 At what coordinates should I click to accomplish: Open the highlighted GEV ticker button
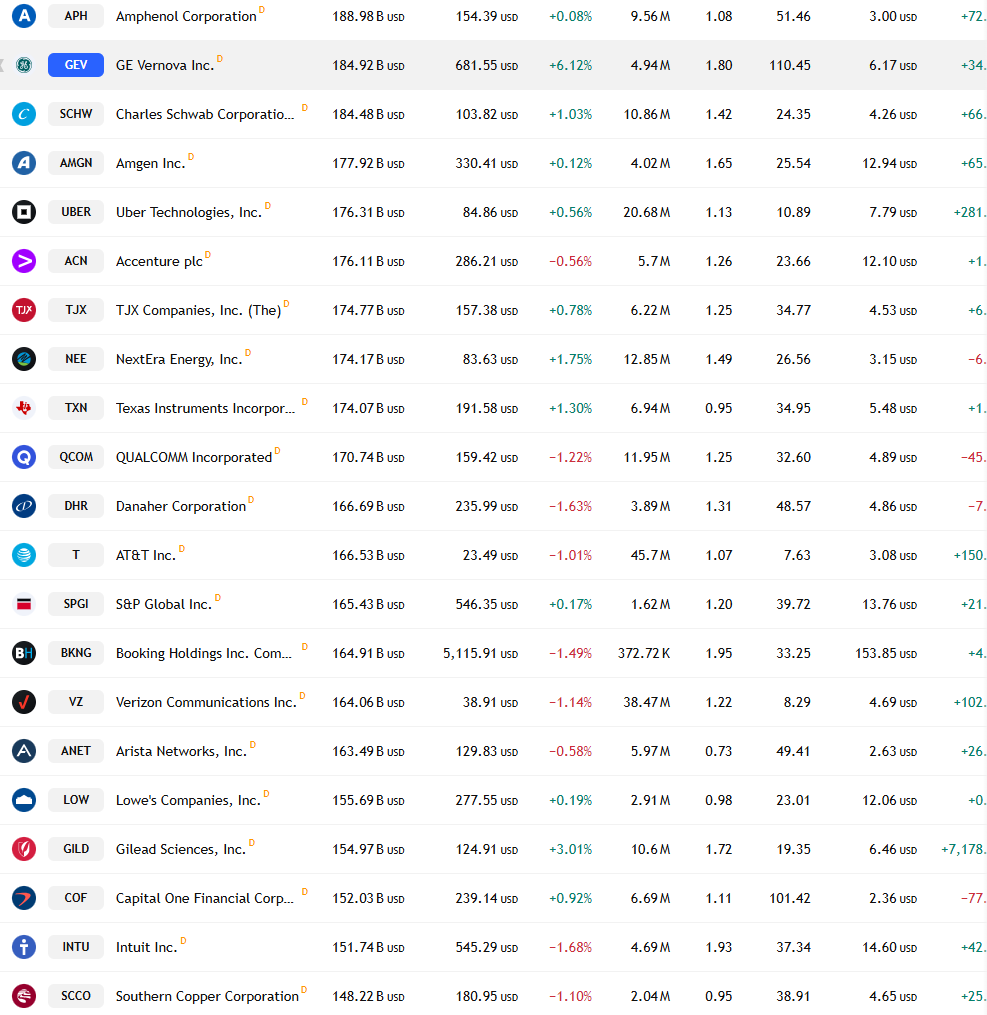(x=76, y=65)
